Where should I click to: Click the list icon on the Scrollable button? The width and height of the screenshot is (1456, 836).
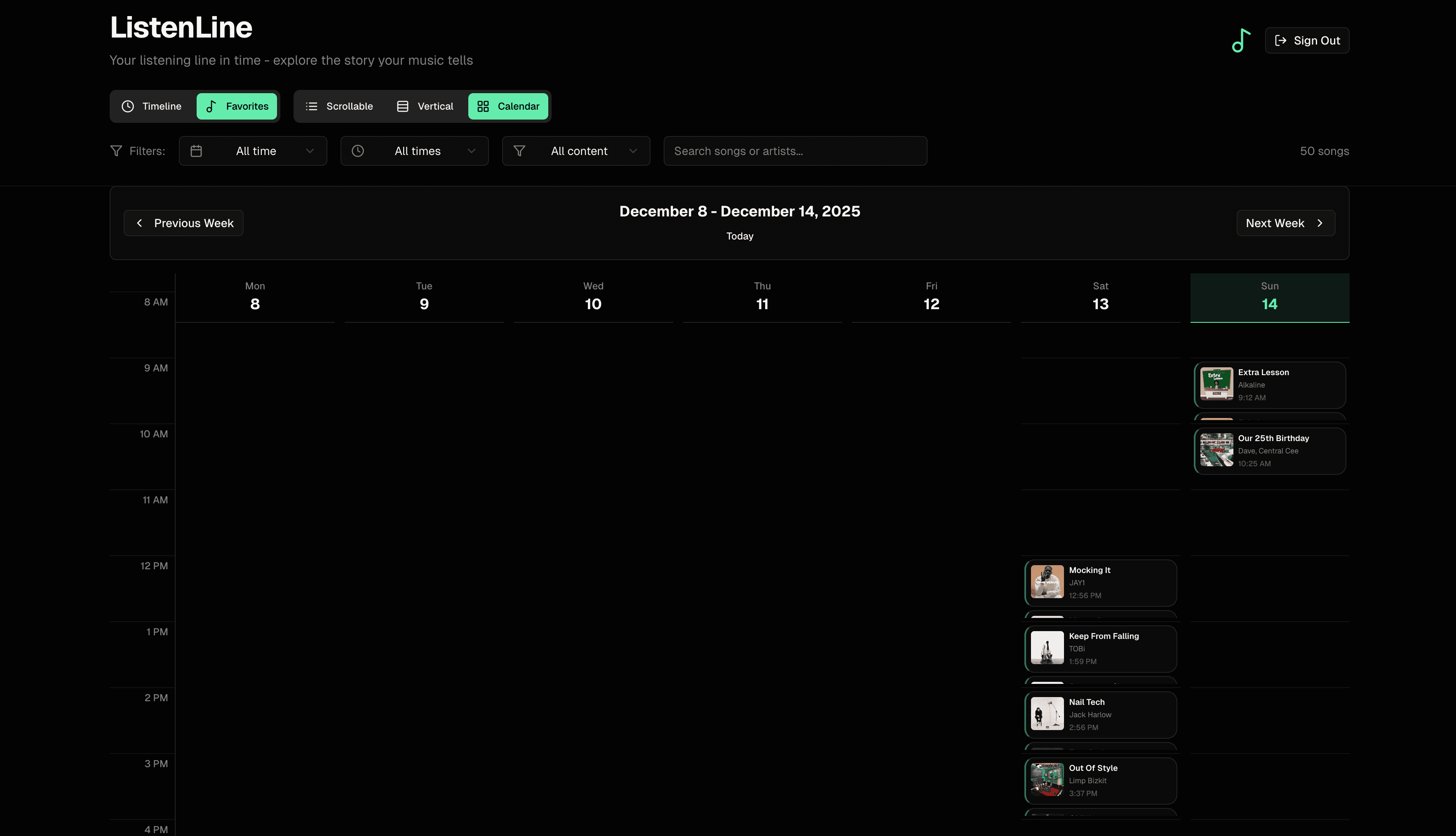coord(312,106)
